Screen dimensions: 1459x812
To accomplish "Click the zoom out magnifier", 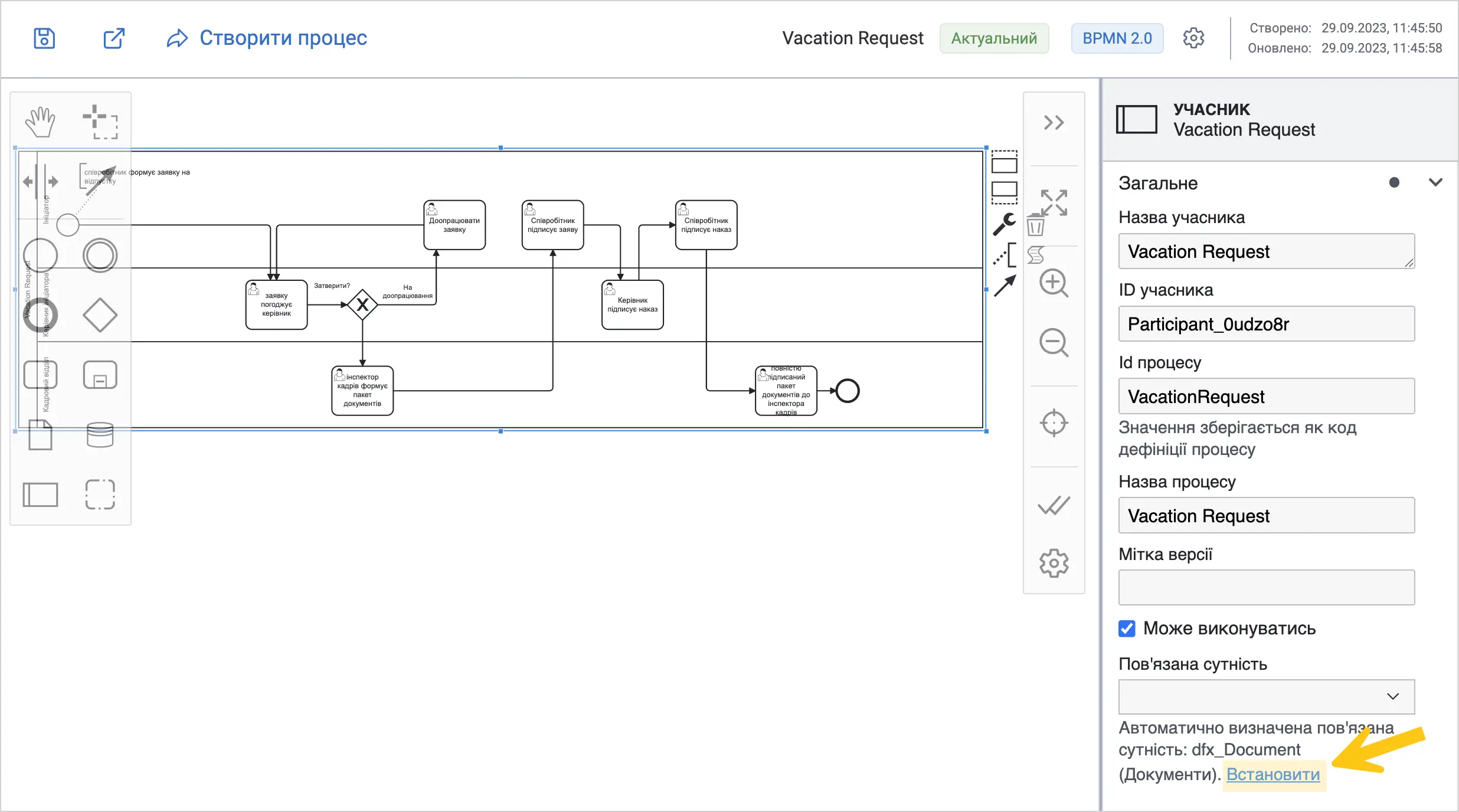I will point(1054,343).
